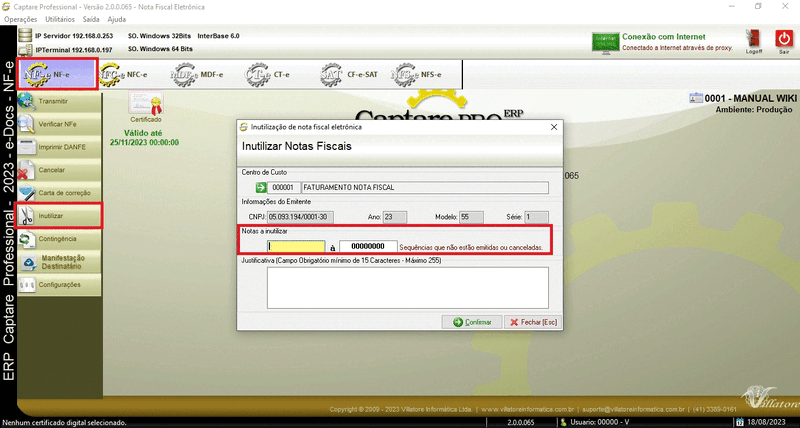The height and width of the screenshot is (428, 800).
Task: Click the Verificar NFe magnifier icon
Action: point(26,124)
